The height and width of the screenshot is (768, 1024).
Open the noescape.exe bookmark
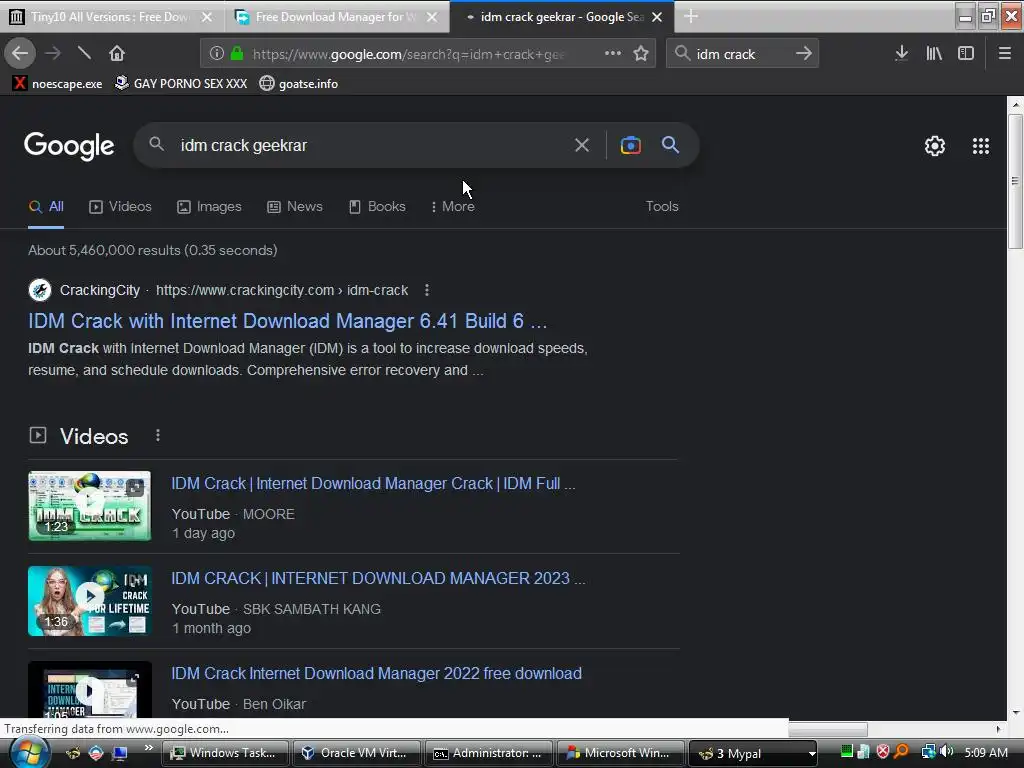pos(57,84)
